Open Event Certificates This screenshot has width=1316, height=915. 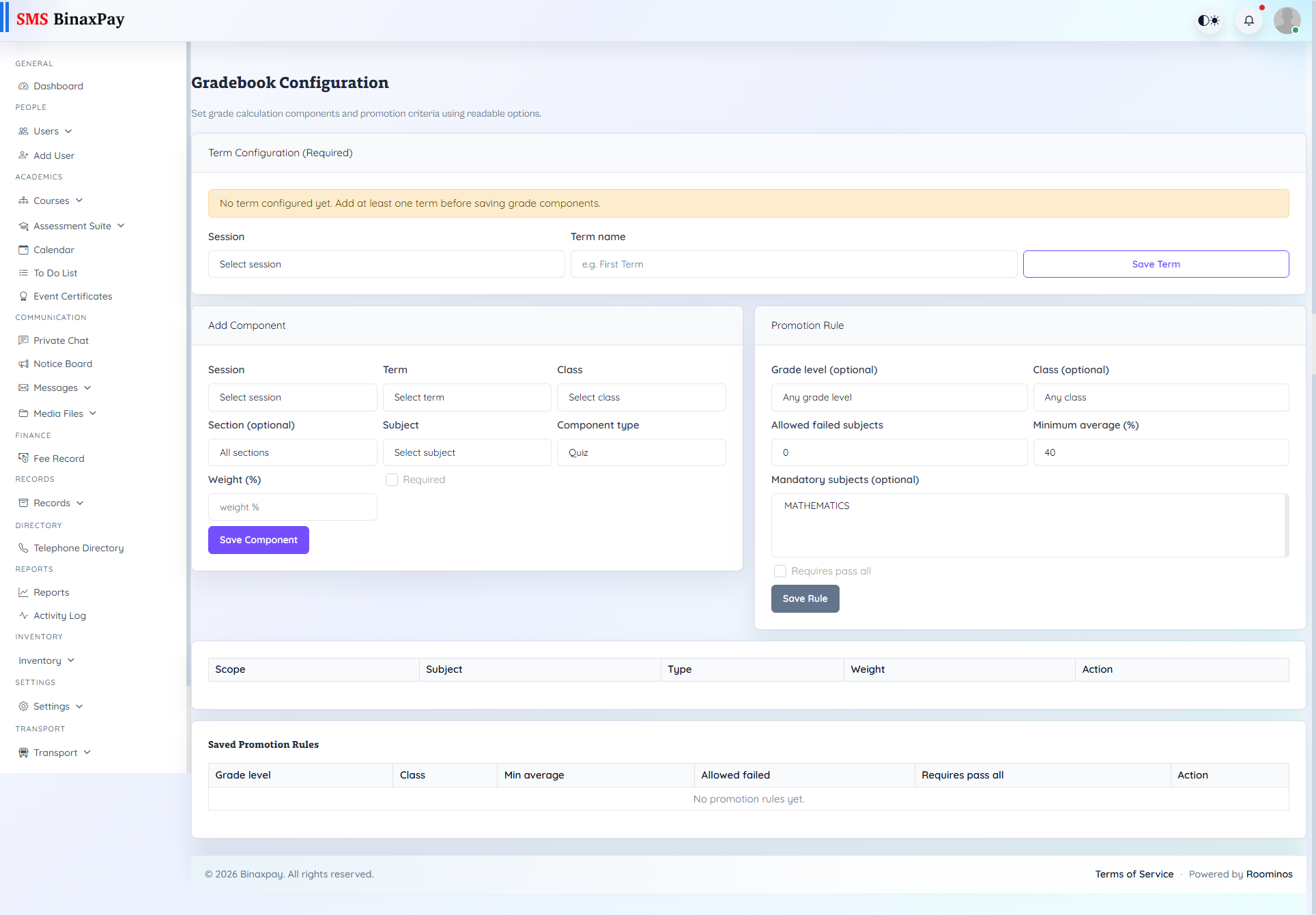[72, 295]
